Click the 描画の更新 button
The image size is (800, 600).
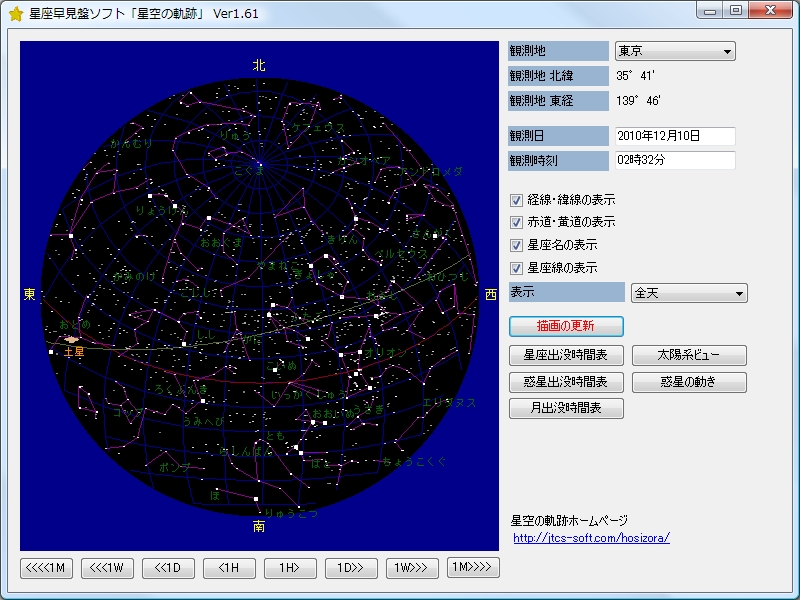point(566,327)
